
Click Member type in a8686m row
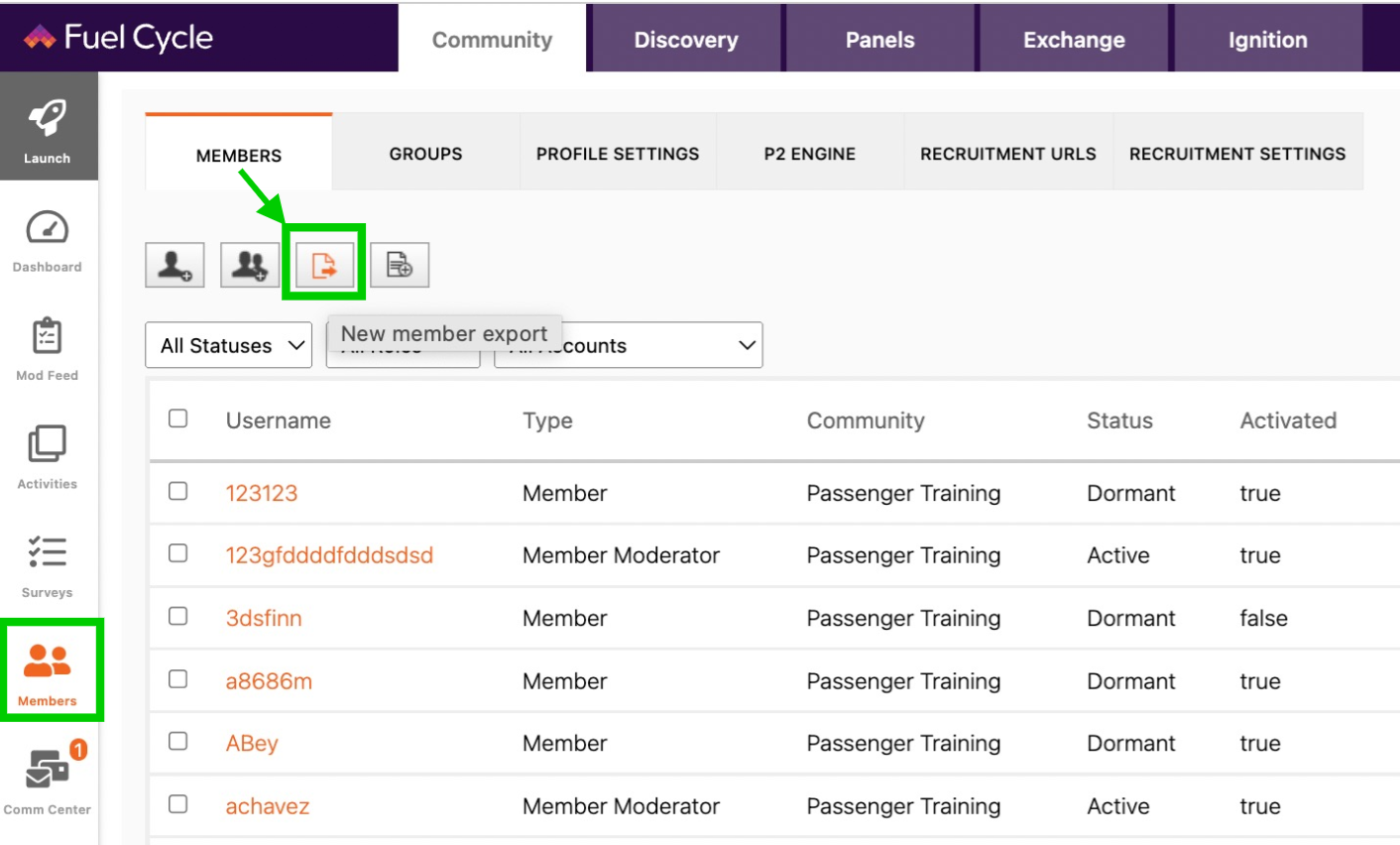pos(565,681)
